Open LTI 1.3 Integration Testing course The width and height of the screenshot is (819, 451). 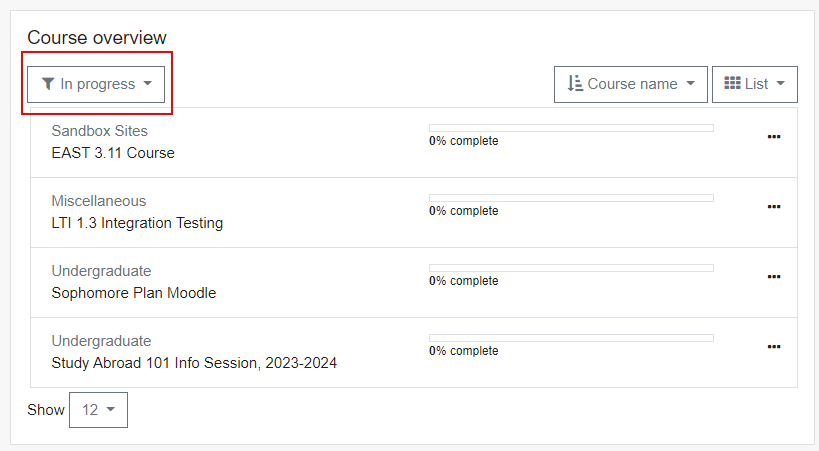tap(137, 223)
